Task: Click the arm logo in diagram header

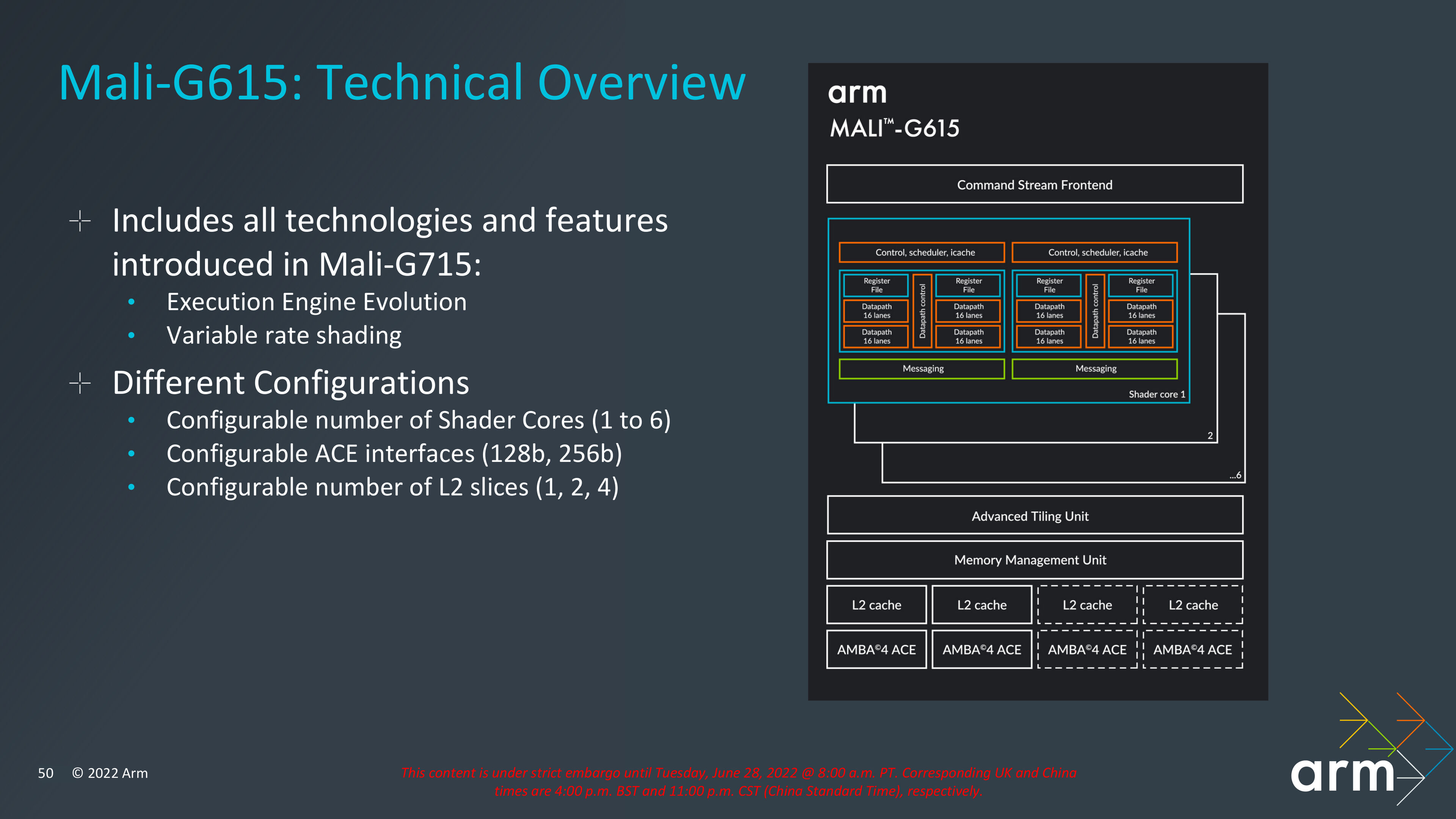Action: tap(857, 93)
